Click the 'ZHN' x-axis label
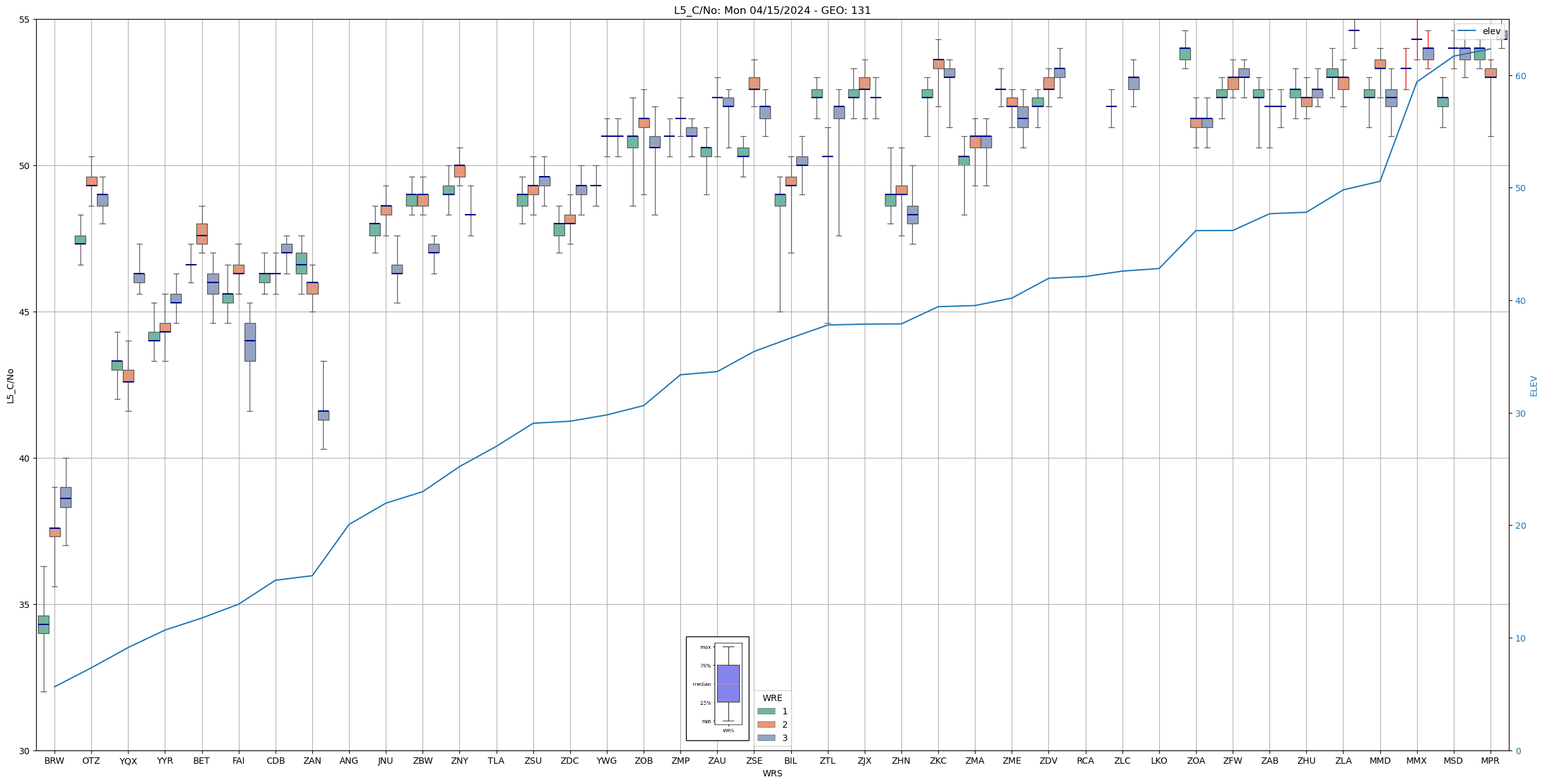The height and width of the screenshot is (784, 1545). pos(901,761)
